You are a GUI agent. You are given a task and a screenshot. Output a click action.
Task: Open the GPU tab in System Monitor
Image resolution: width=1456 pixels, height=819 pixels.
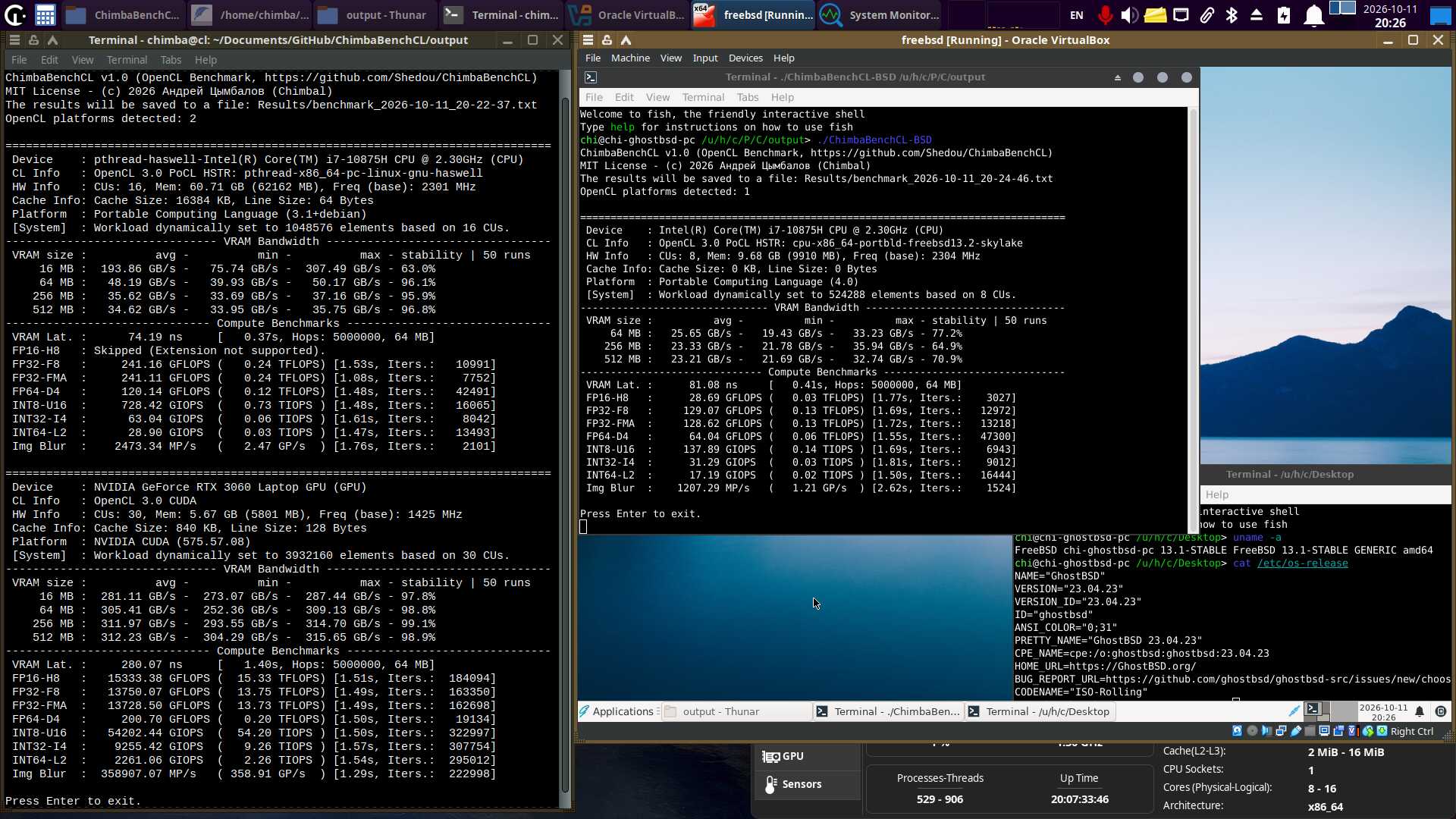808,756
